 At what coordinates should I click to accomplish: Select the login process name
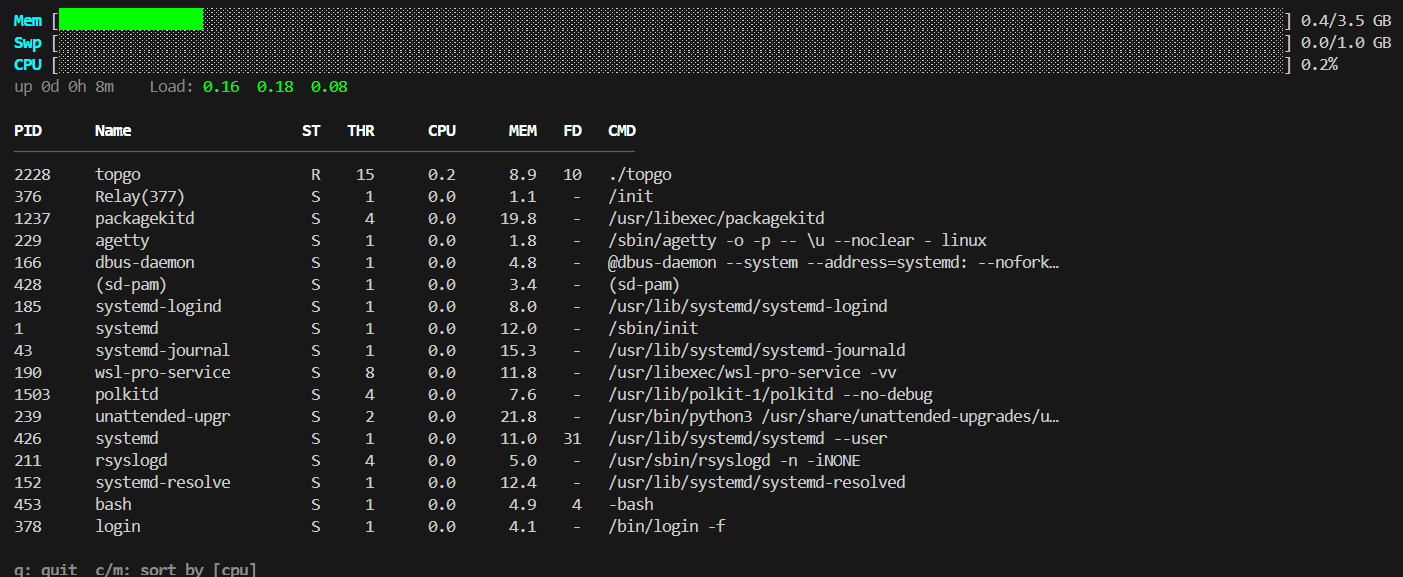(x=118, y=527)
